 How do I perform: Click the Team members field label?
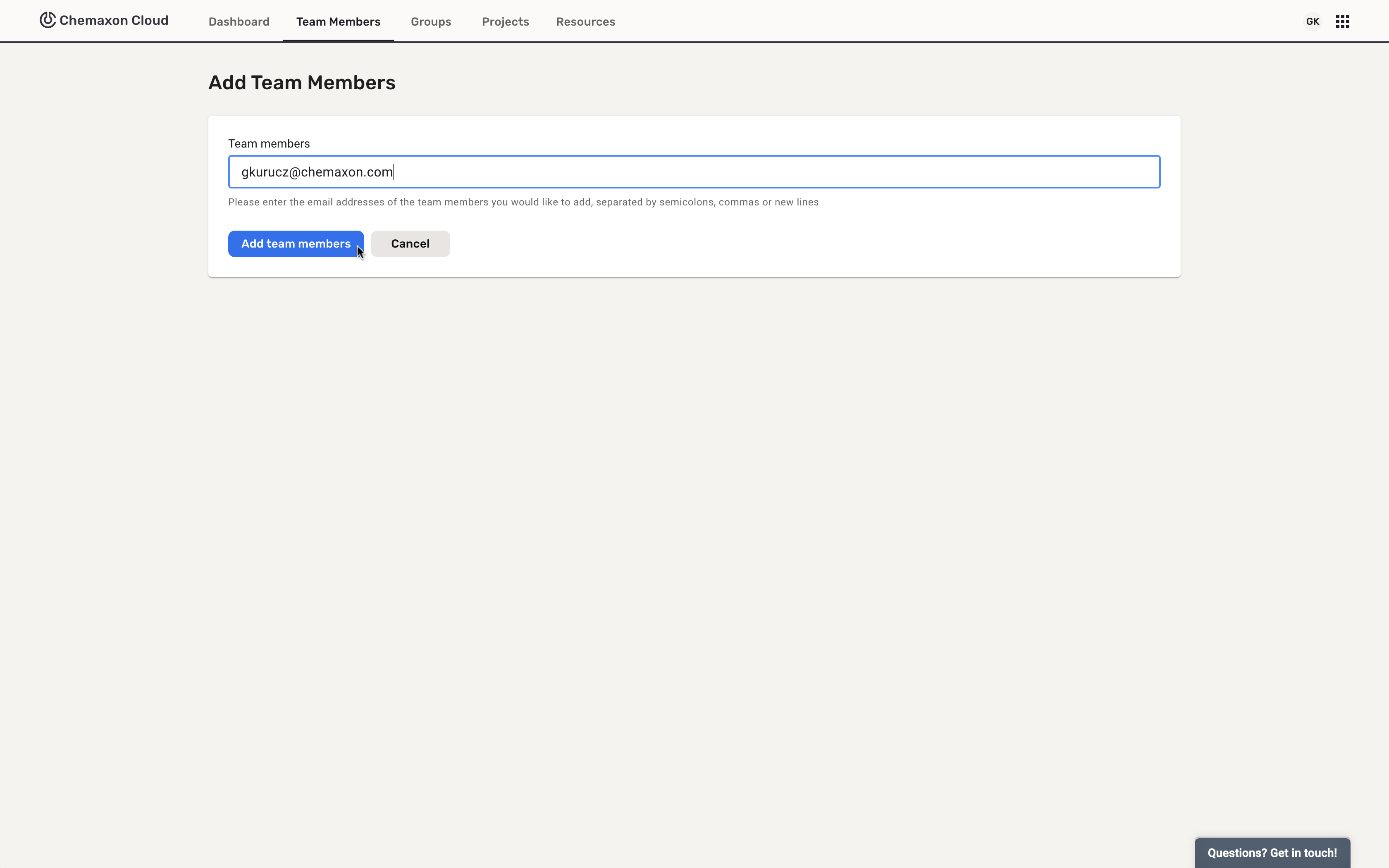tap(269, 143)
